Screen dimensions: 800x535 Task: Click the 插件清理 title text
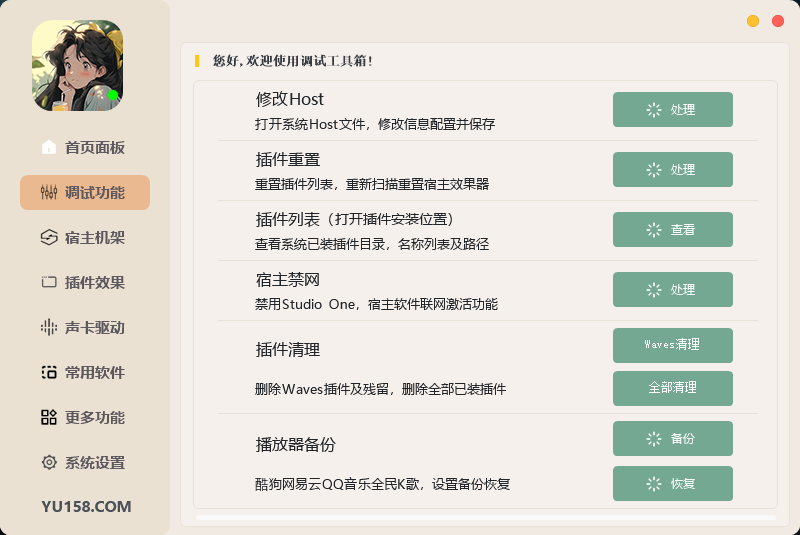click(x=288, y=350)
